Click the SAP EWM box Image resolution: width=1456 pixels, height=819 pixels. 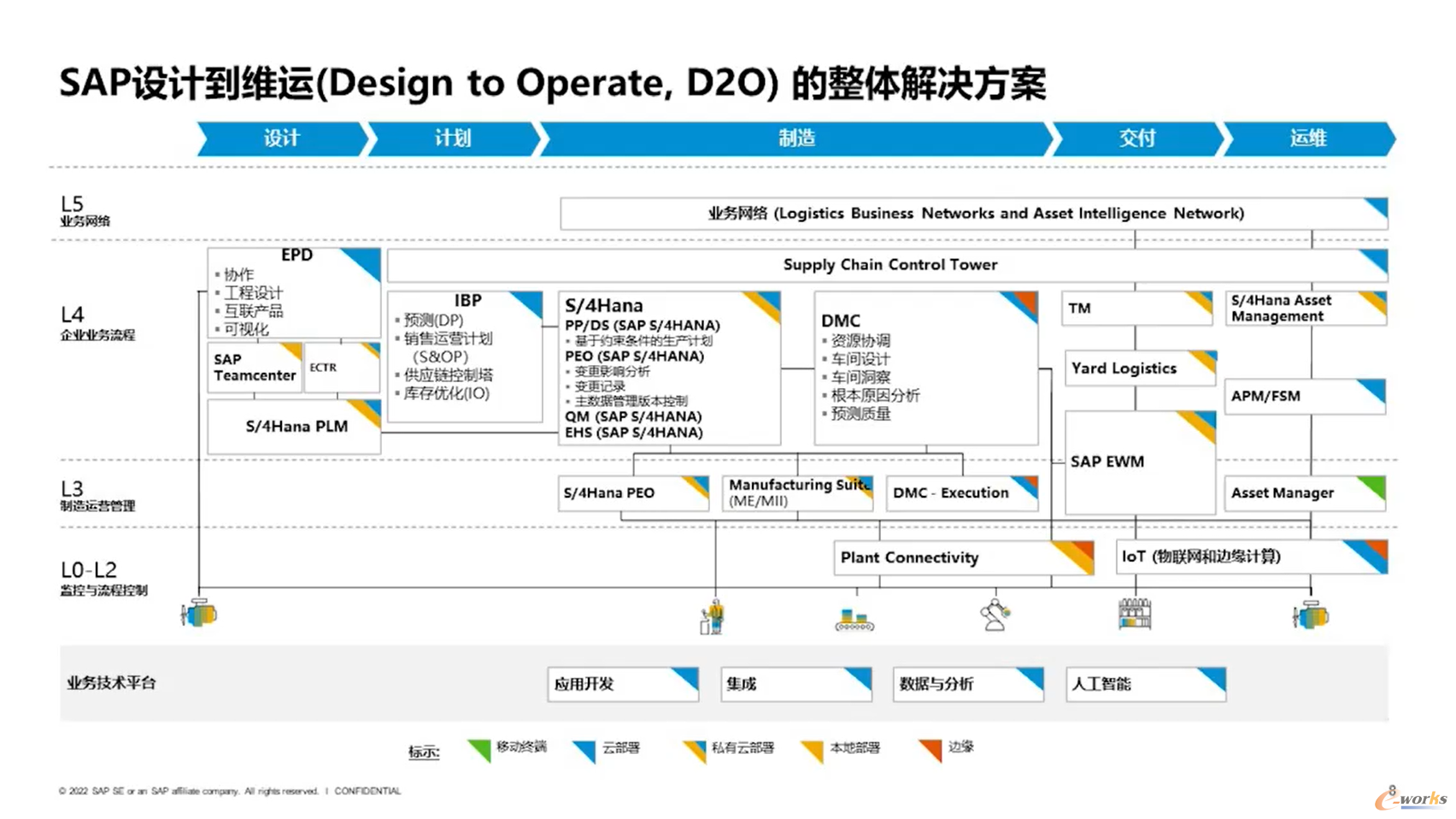1139,462
